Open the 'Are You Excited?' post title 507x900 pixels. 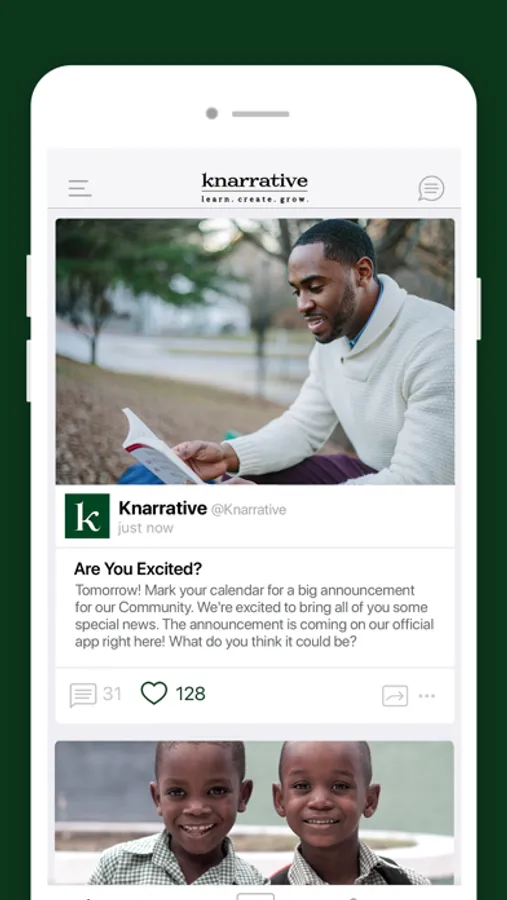pyautogui.click(x=138, y=569)
